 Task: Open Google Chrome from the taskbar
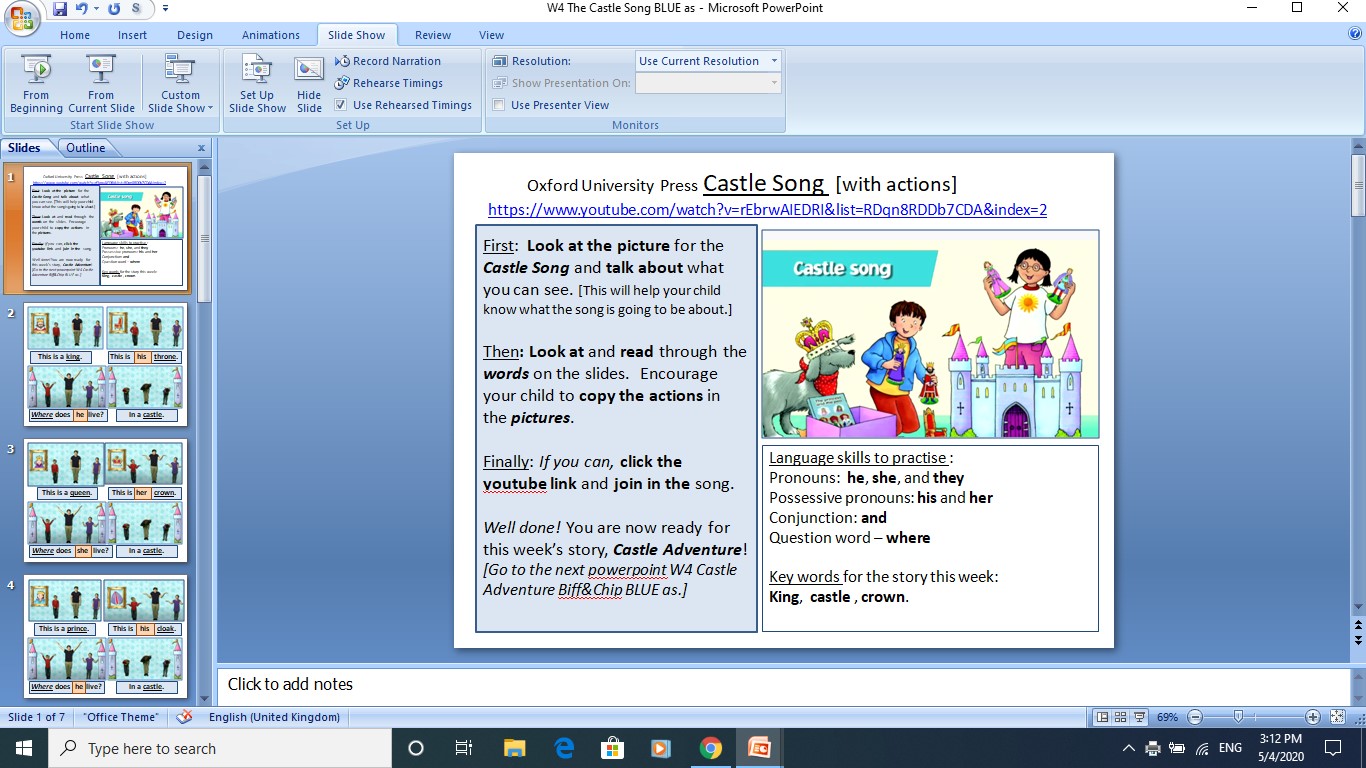[x=711, y=748]
